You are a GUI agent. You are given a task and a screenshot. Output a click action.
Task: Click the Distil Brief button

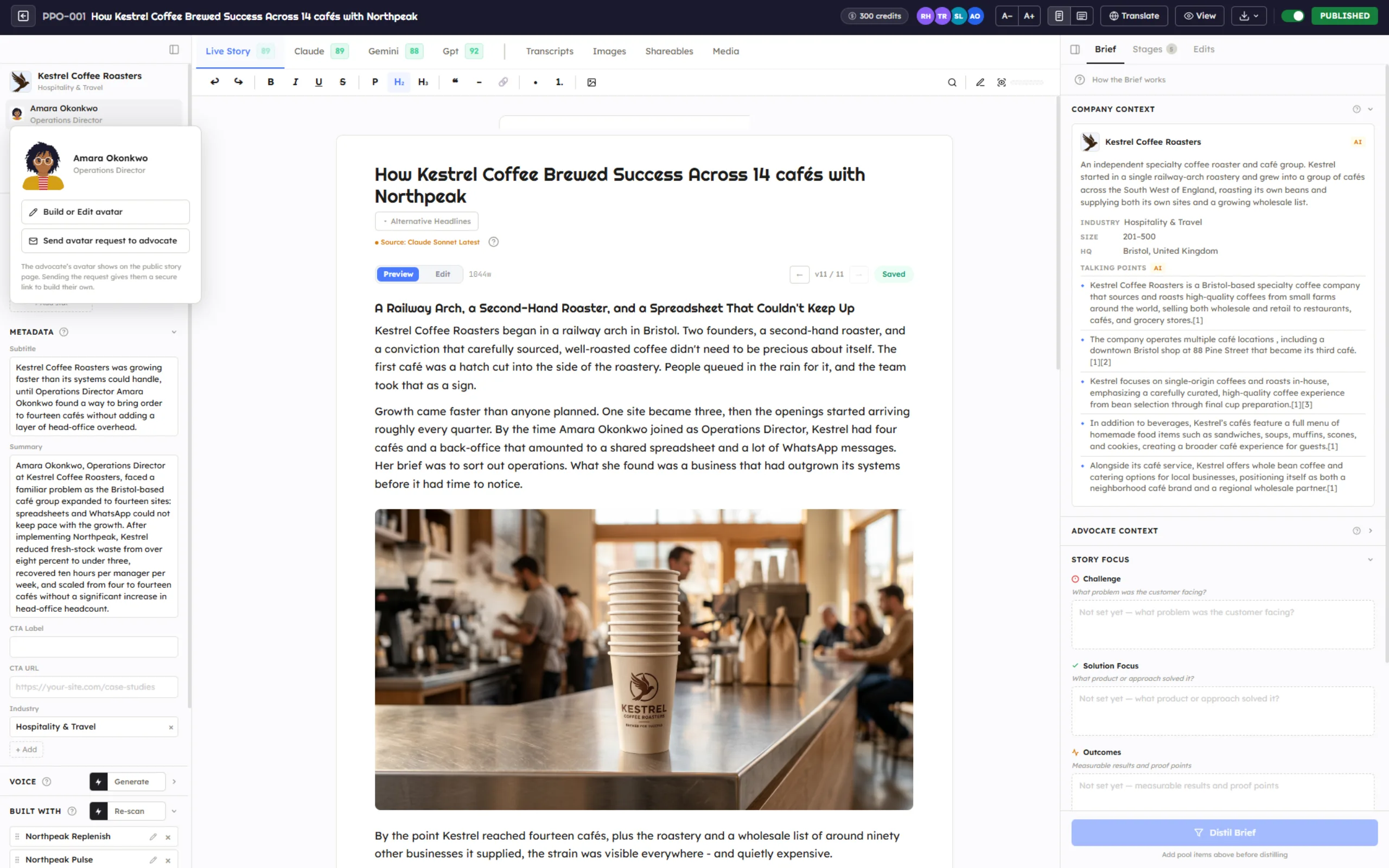pyautogui.click(x=1224, y=832)
